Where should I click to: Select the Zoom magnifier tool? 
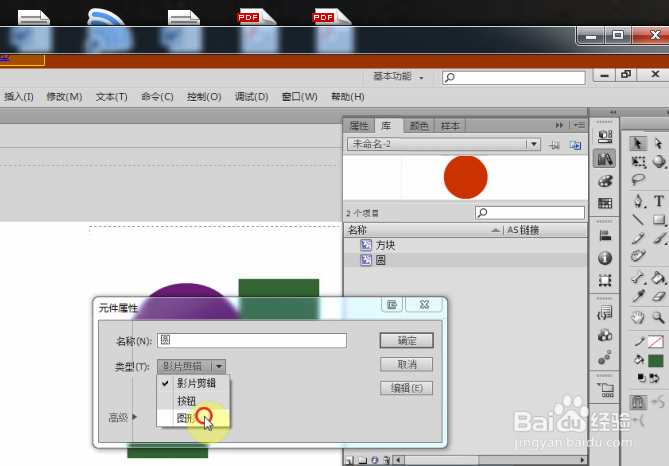tap(659, 317)
